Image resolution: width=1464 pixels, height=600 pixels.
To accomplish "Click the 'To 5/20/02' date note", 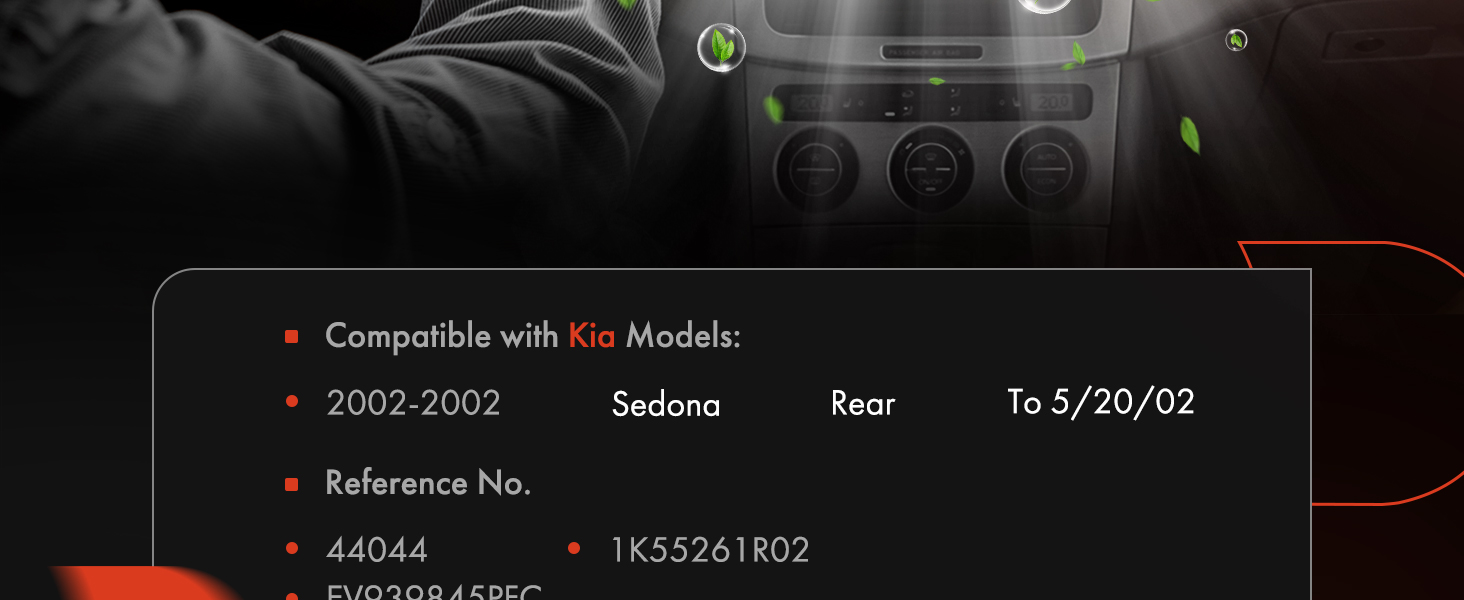I will click(x=1101, y=402).
